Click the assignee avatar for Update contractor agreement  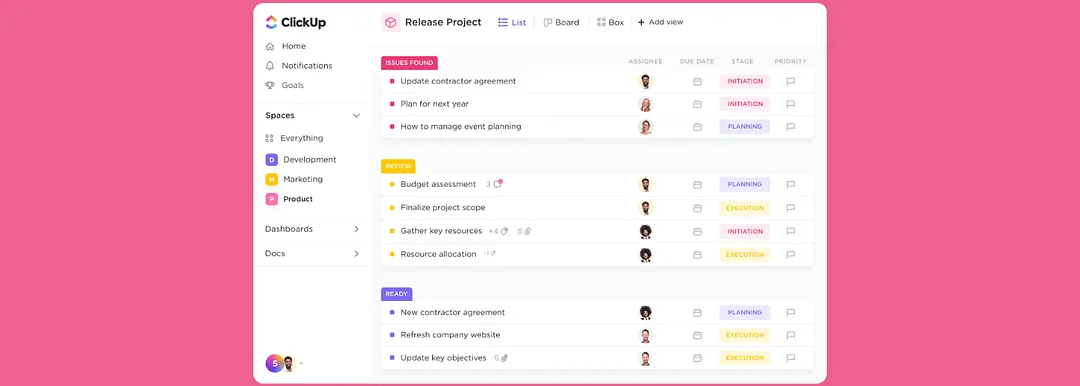[645, 81]
